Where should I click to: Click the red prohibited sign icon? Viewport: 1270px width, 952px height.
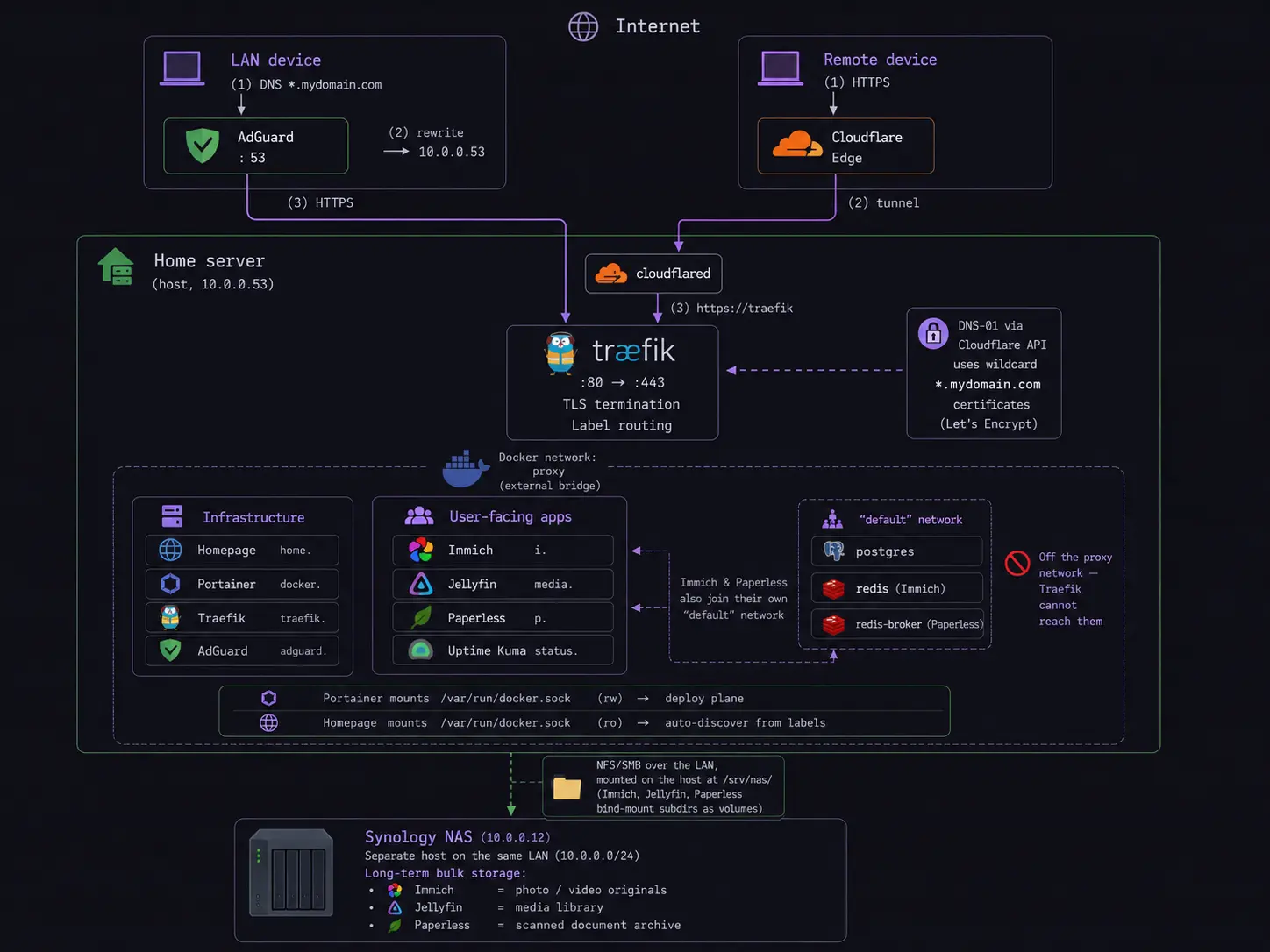tap(1017, 563)
